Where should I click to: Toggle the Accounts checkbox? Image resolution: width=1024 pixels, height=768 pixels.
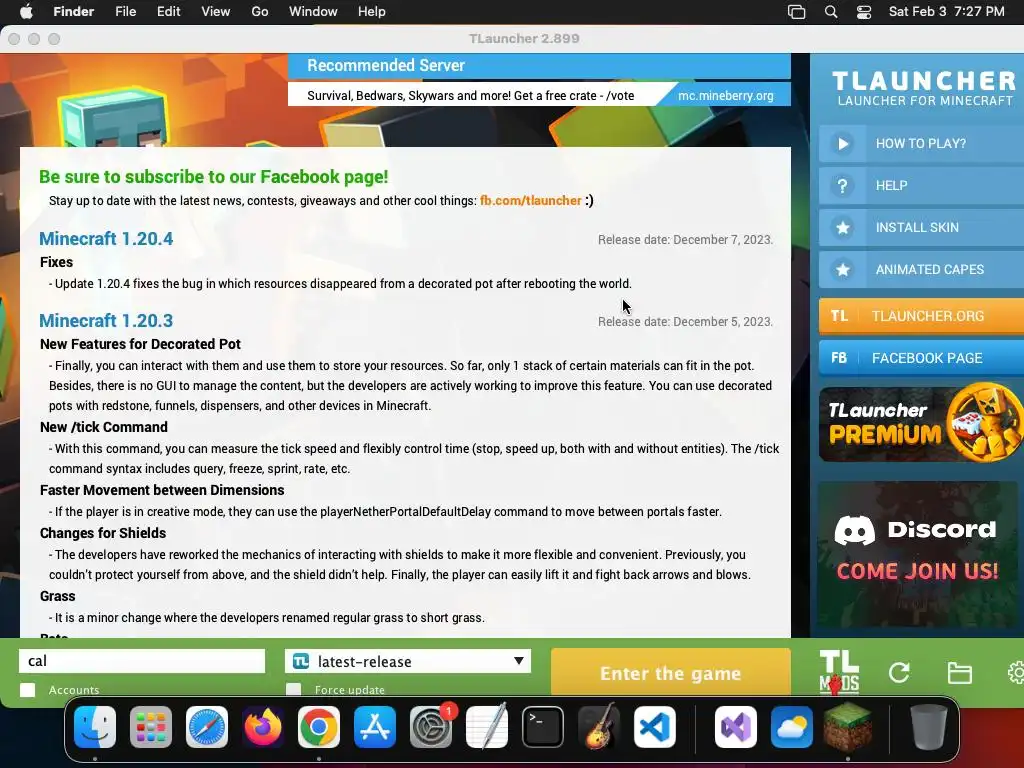click(x=27, y=690)
